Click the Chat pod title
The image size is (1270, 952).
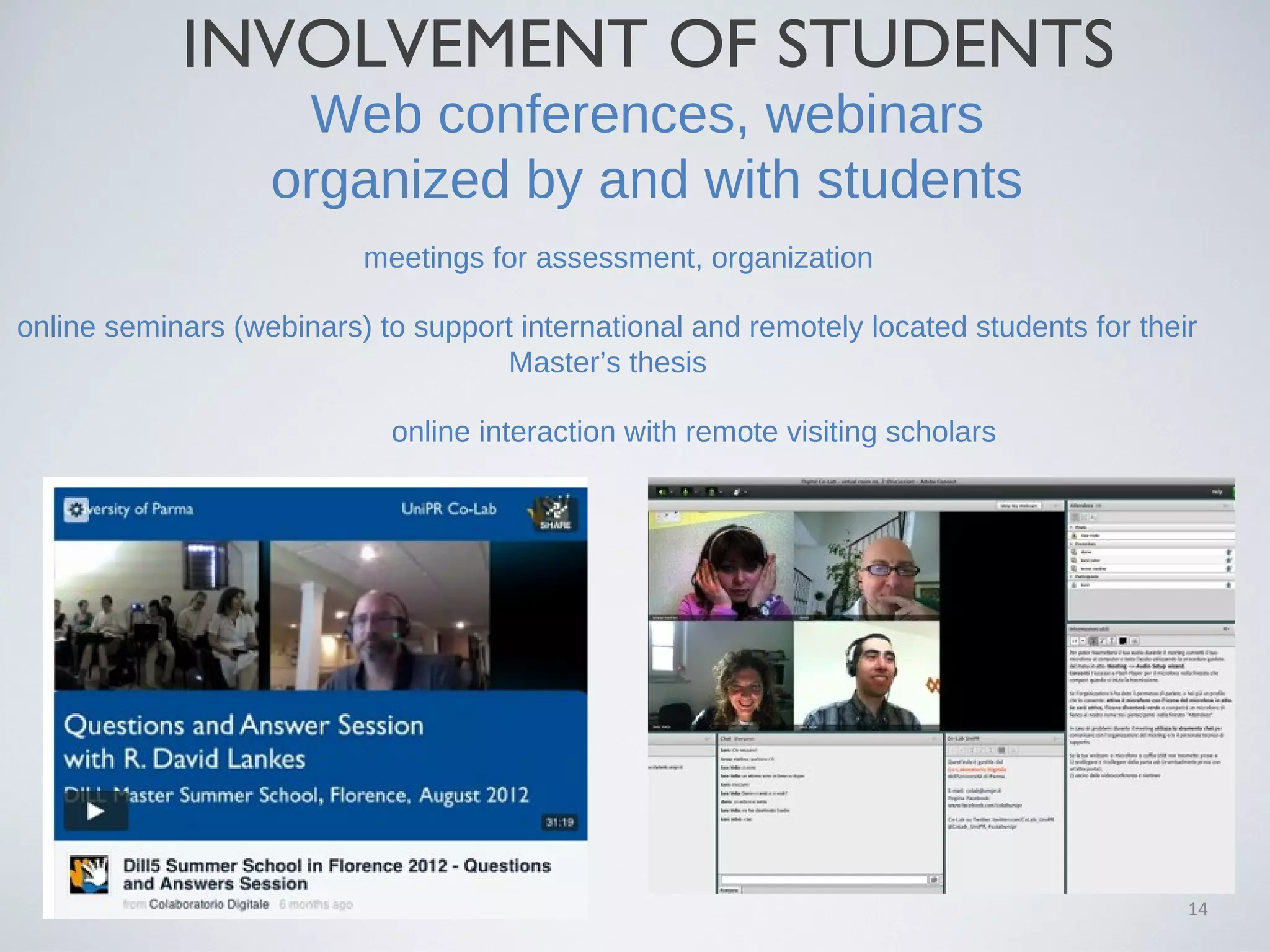click(726, 739)
